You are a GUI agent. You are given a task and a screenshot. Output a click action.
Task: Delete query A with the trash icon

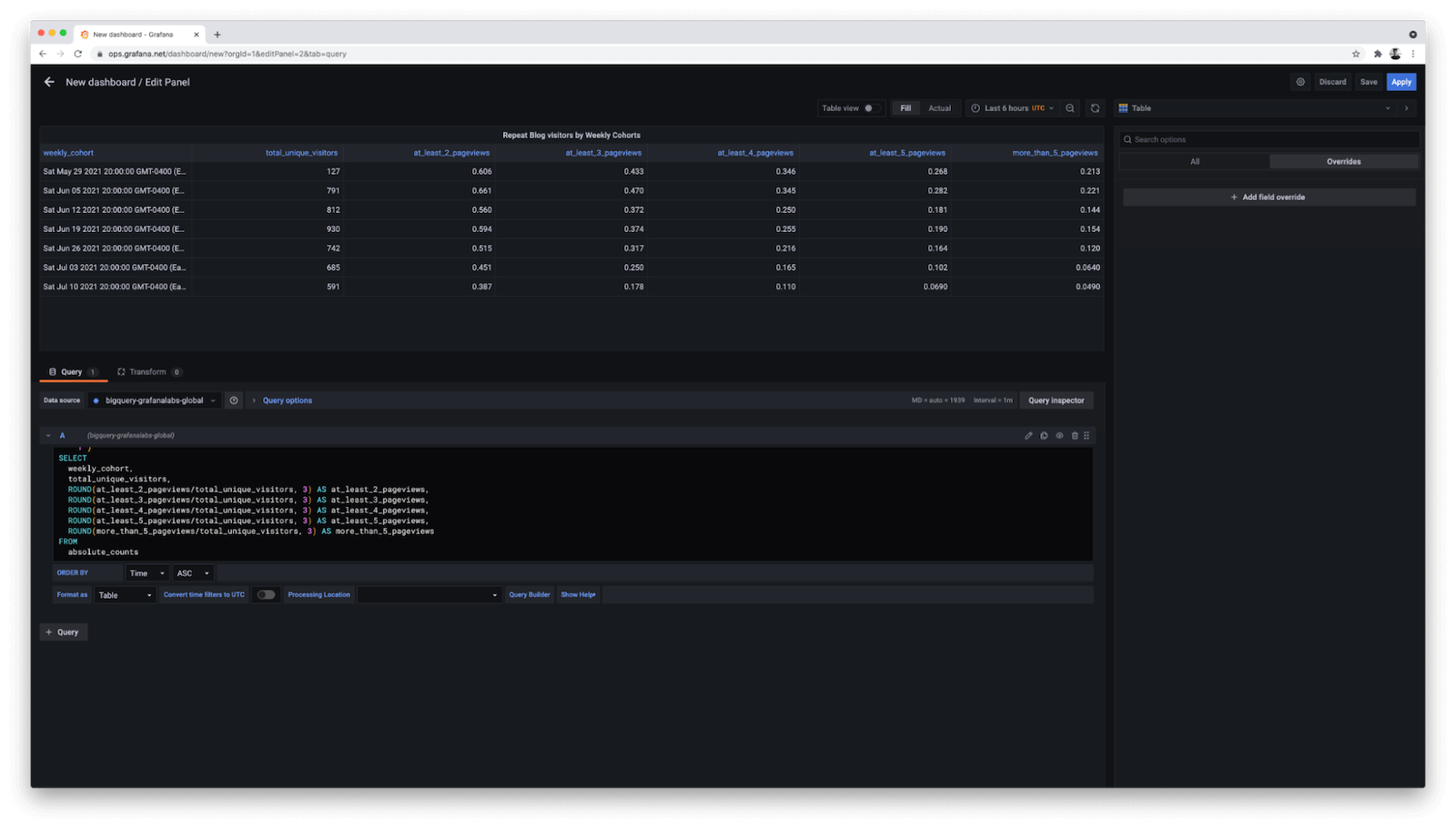[1075, 436]
